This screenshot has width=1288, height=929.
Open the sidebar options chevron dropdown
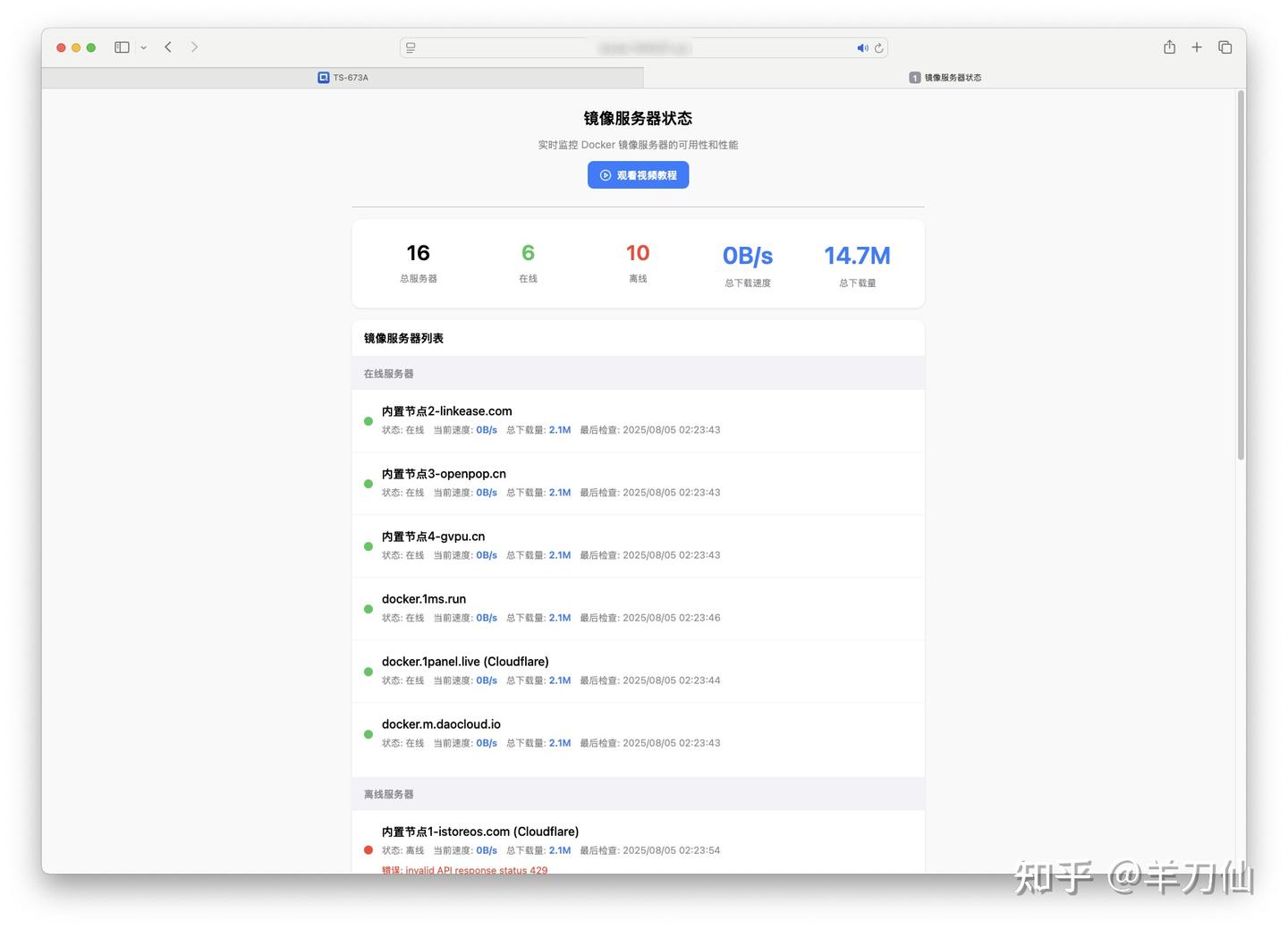point(143,47)
